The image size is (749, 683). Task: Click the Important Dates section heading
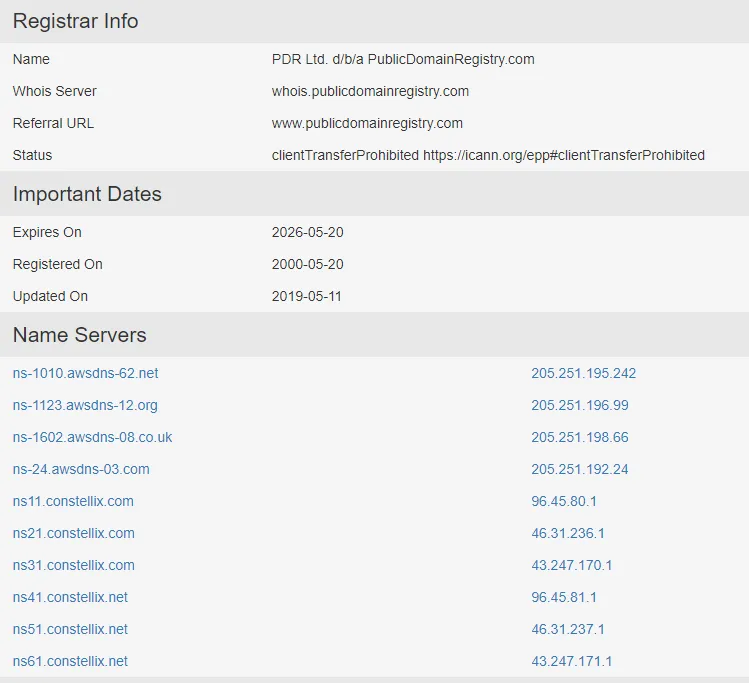[x=87, y=194]
